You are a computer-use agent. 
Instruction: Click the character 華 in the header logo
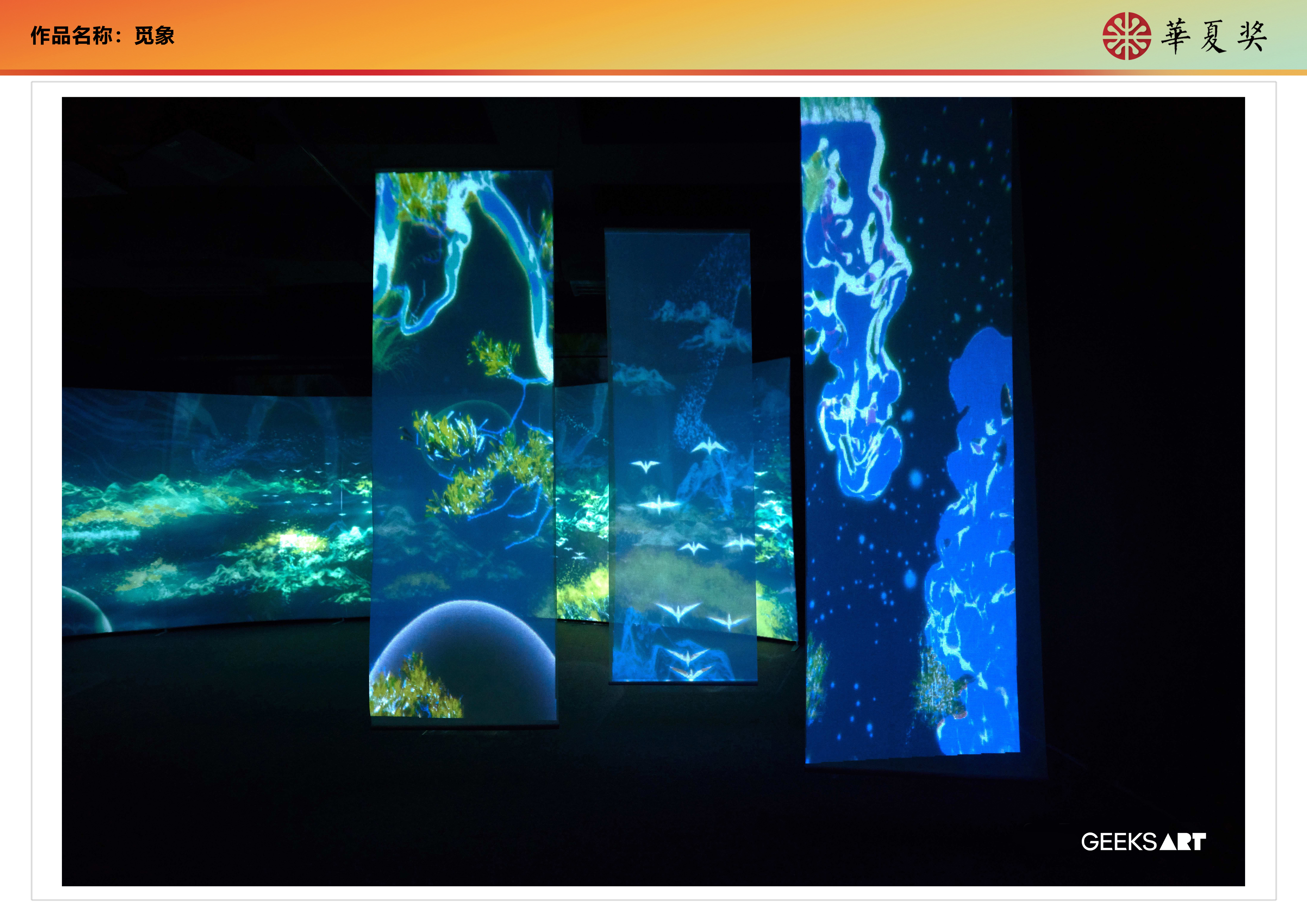tap(1176, 36)
